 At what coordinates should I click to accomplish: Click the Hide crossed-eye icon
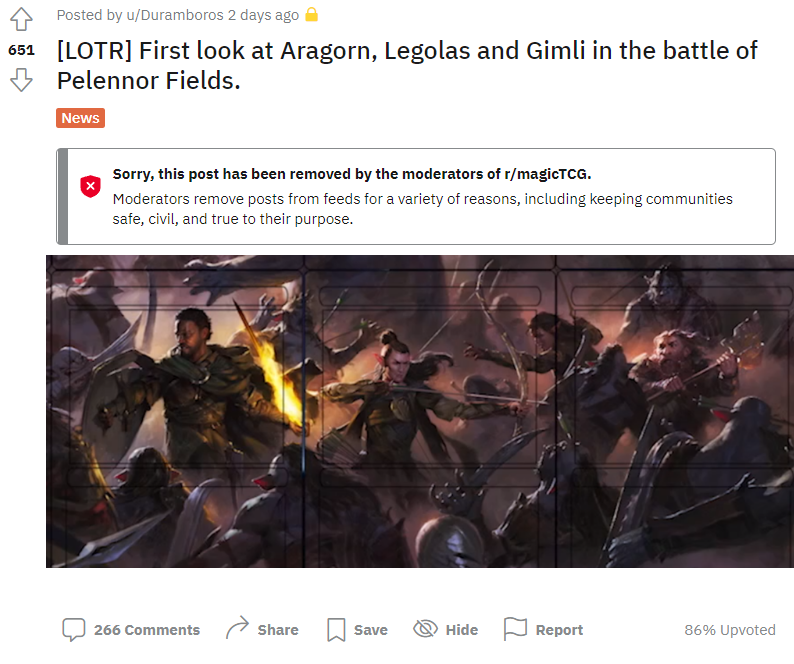click(425, 629)
